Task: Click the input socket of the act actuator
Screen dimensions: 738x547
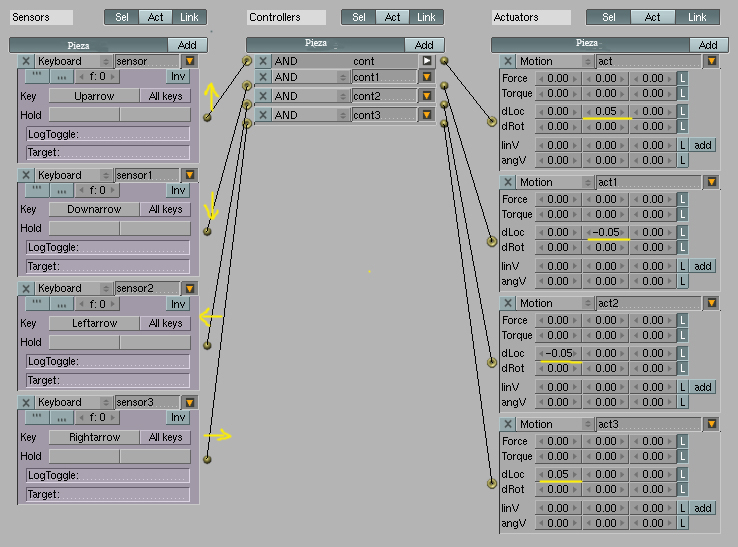Action: click(x=492, y=121)
